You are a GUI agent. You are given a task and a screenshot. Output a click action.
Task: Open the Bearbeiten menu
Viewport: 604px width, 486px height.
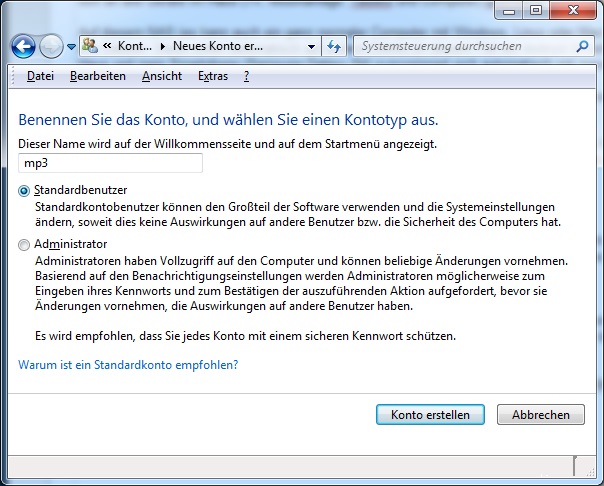tap(98, 76)
